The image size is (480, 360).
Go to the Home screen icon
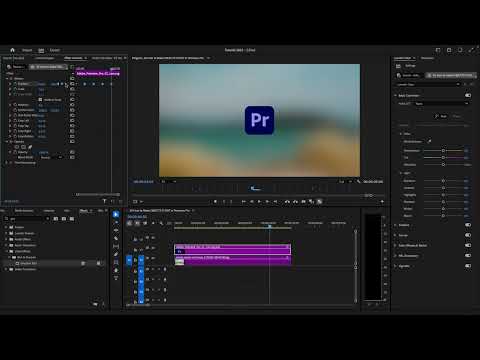(x=12, y=50)
